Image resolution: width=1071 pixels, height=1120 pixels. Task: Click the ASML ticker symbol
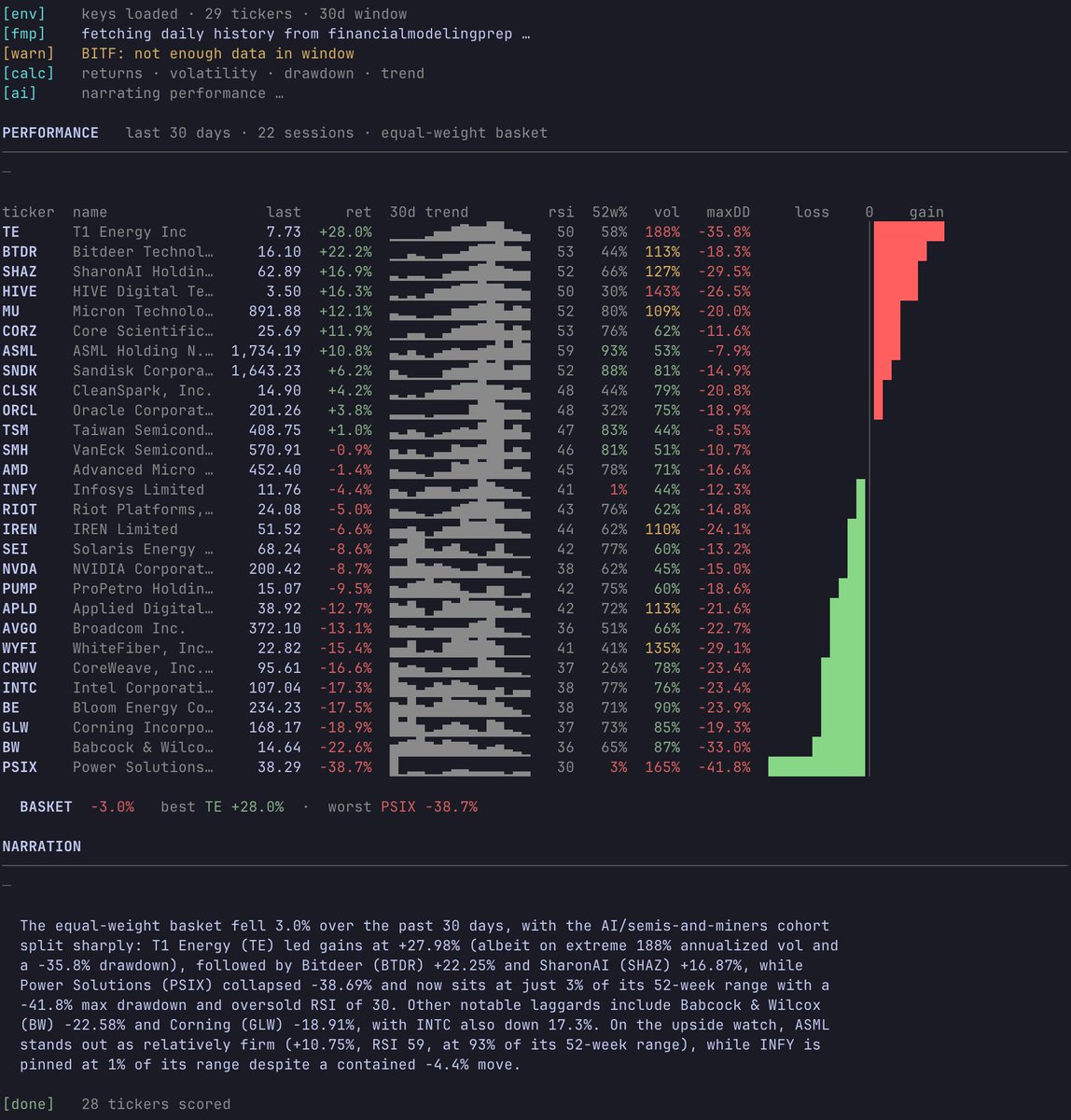click(x=20, y=351)
